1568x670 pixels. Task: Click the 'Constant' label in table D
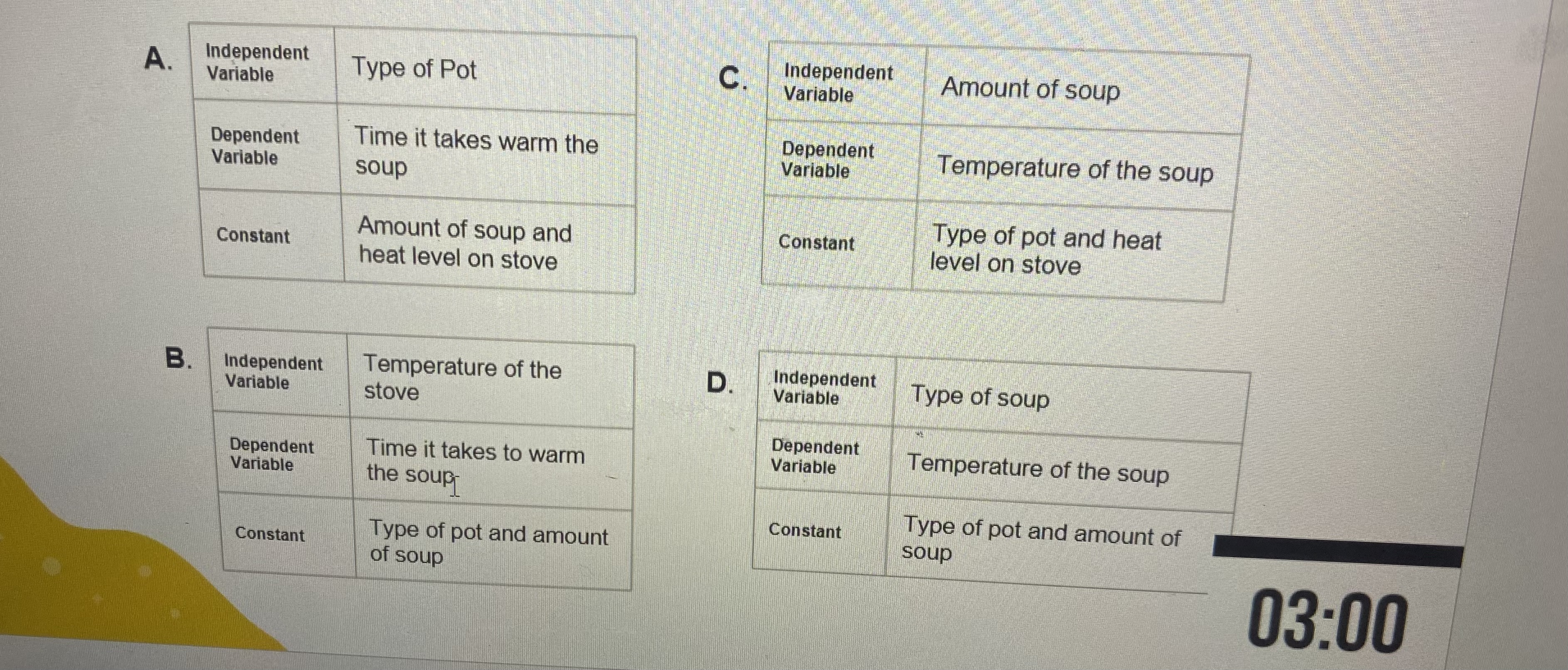click(805, 530)
